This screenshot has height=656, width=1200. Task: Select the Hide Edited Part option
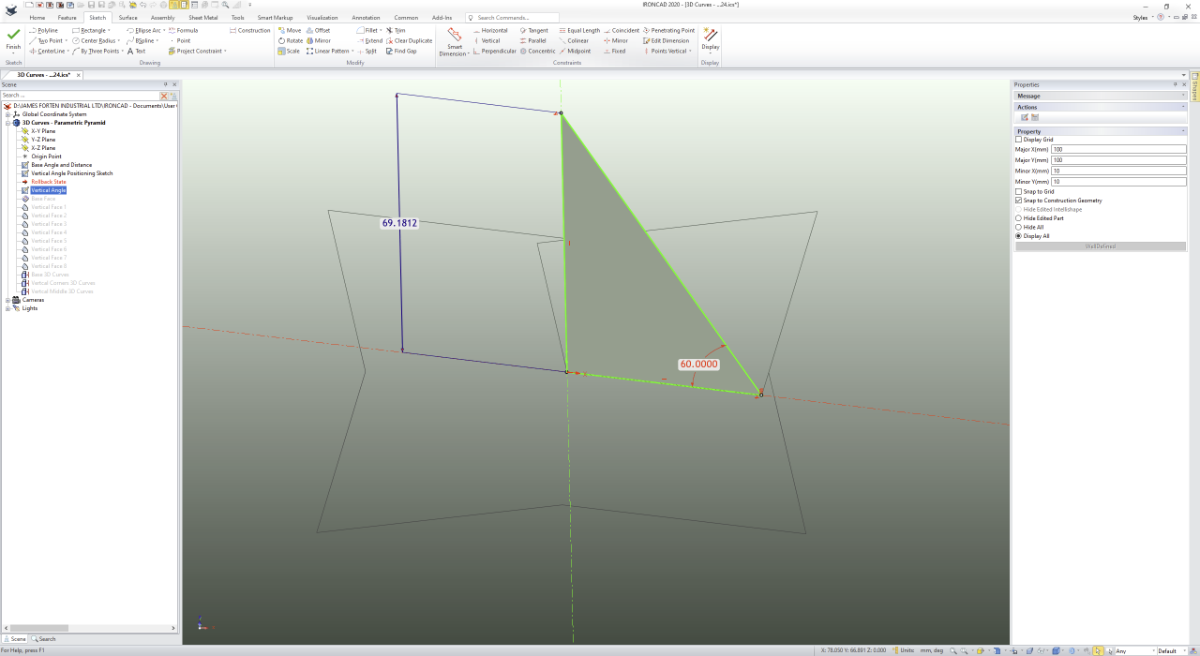[x=1019, y=217]
